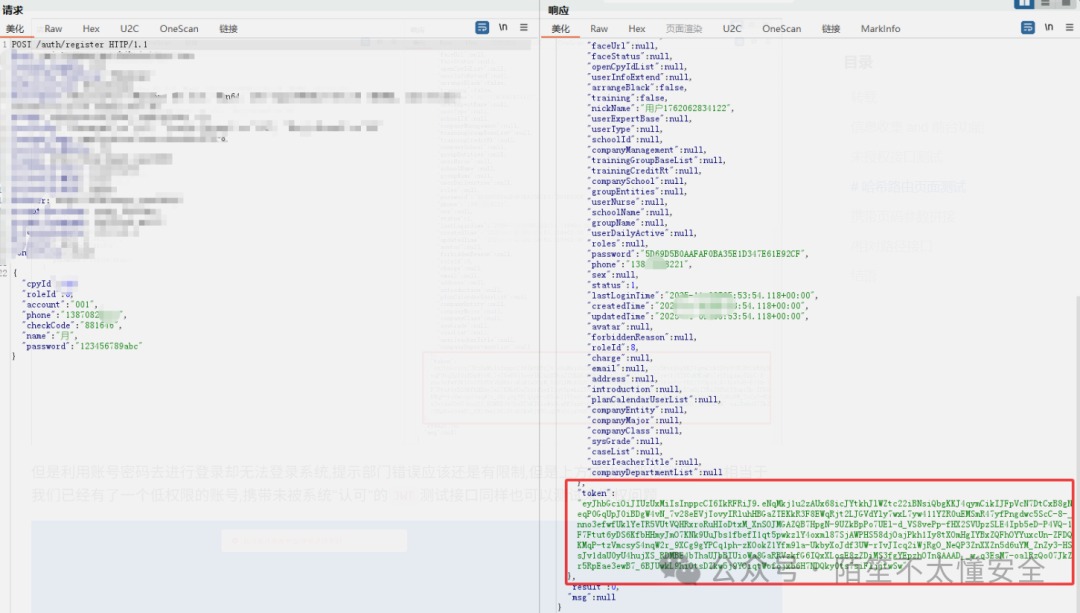Click "userDailyActive":null in the response
Screen dimensions: 1080x613
[642, 233]
